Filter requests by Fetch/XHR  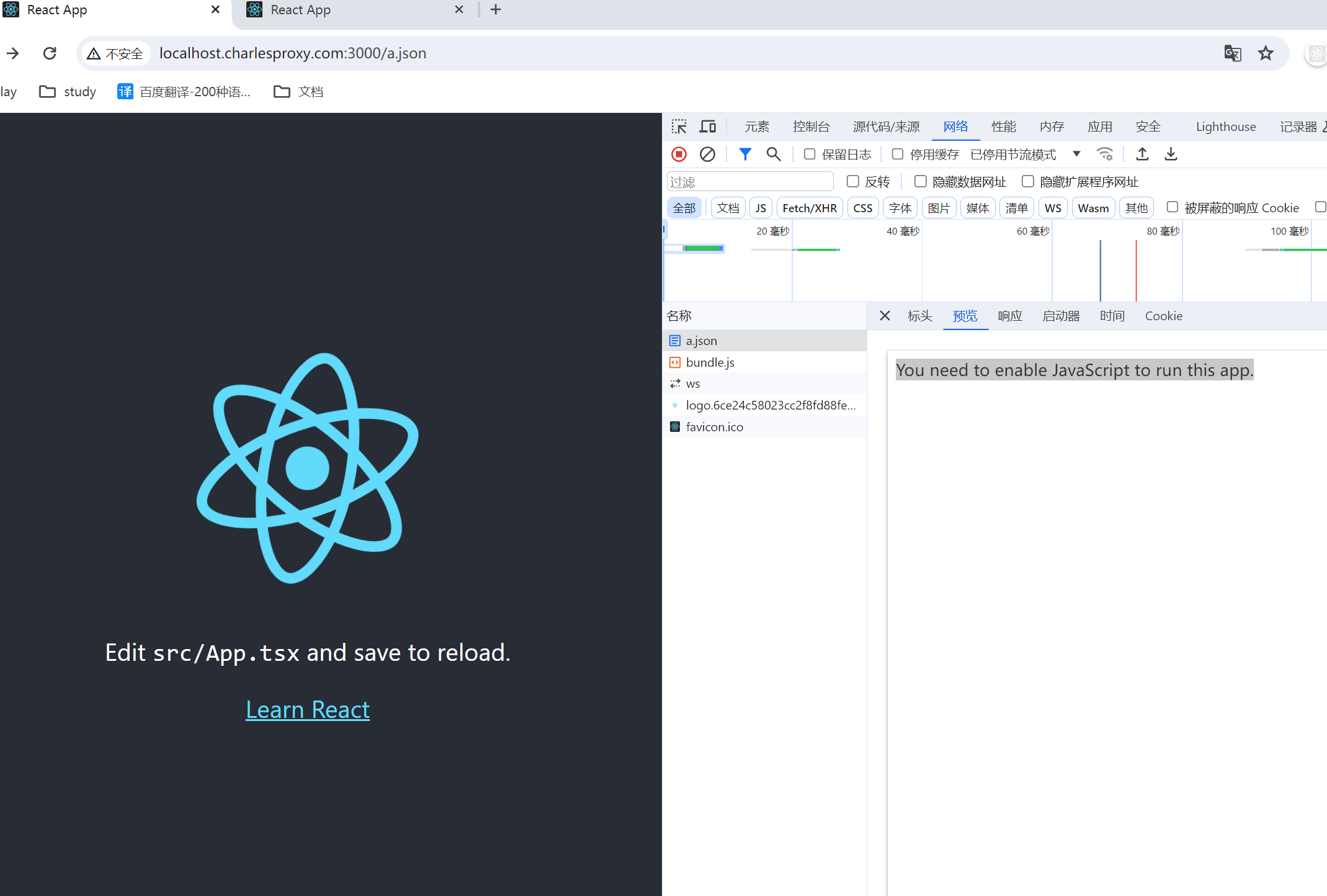[x=810, y=208]
